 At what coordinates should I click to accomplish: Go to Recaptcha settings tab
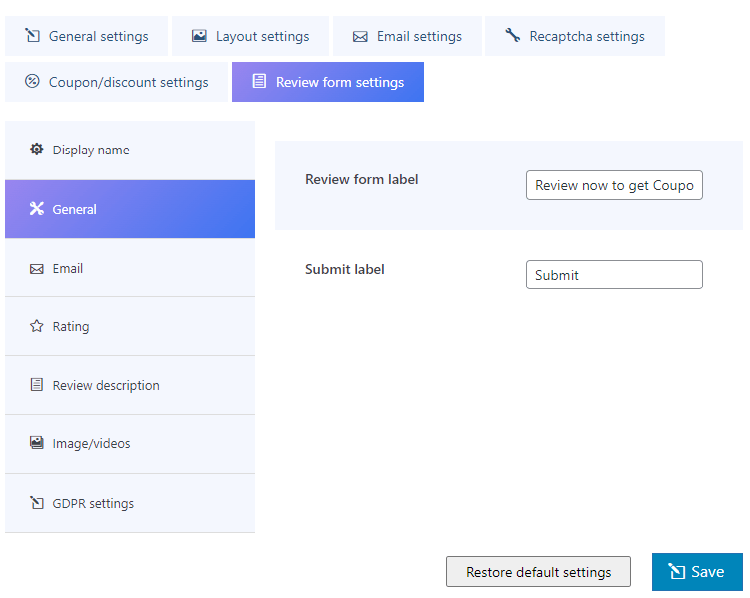[x=575, y=36]
